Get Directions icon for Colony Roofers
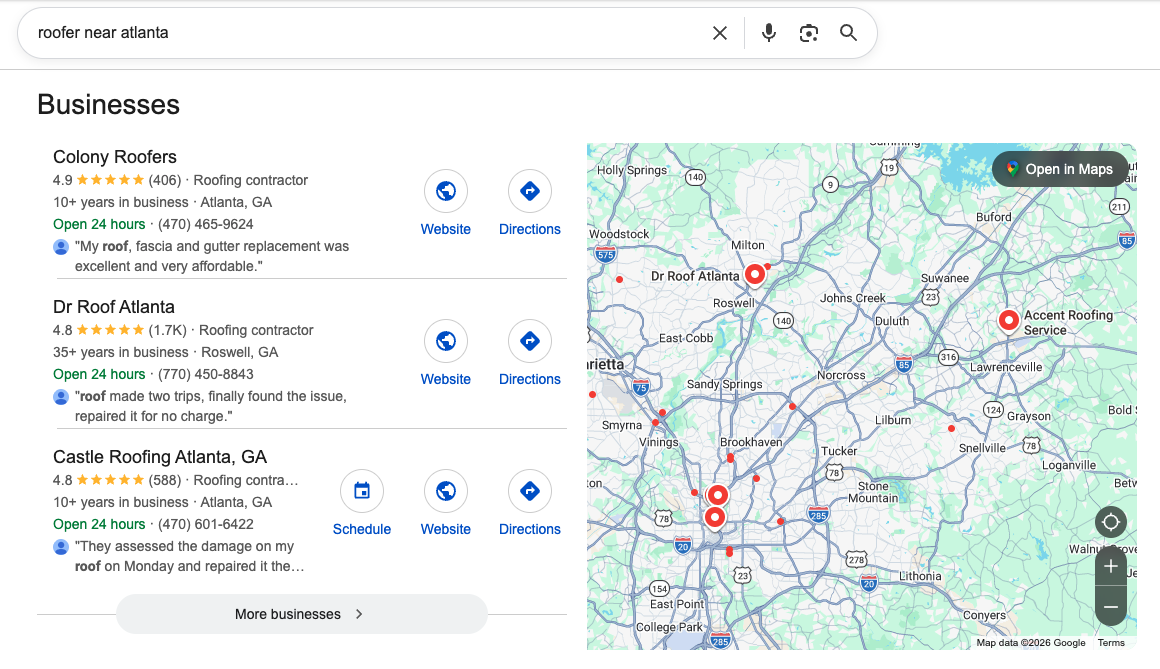The height and width of the screenshot is (669, 1160). (x=530, y=191)
